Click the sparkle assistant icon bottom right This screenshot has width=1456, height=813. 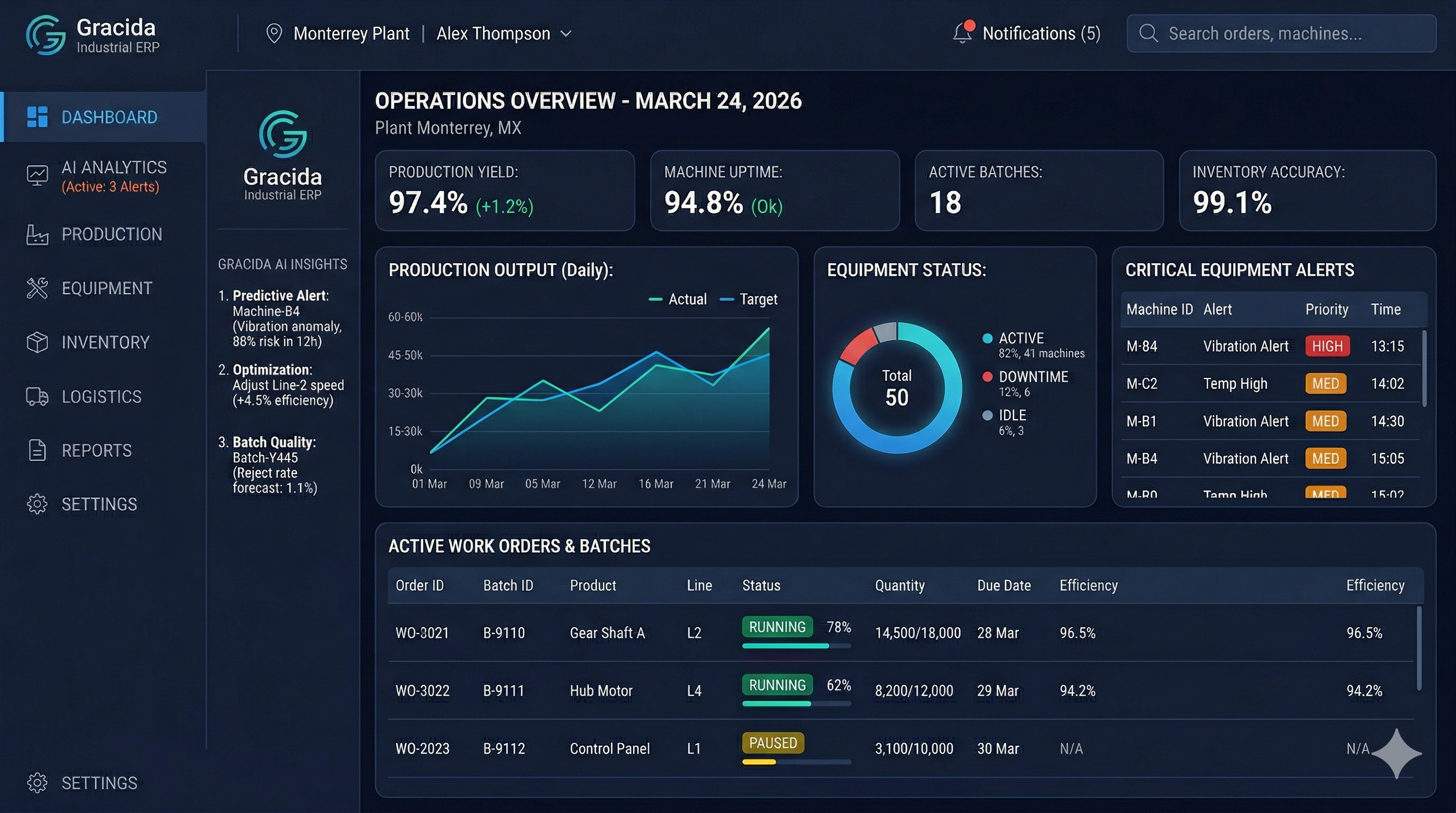pyautogui.click(x=1396, y=753)
